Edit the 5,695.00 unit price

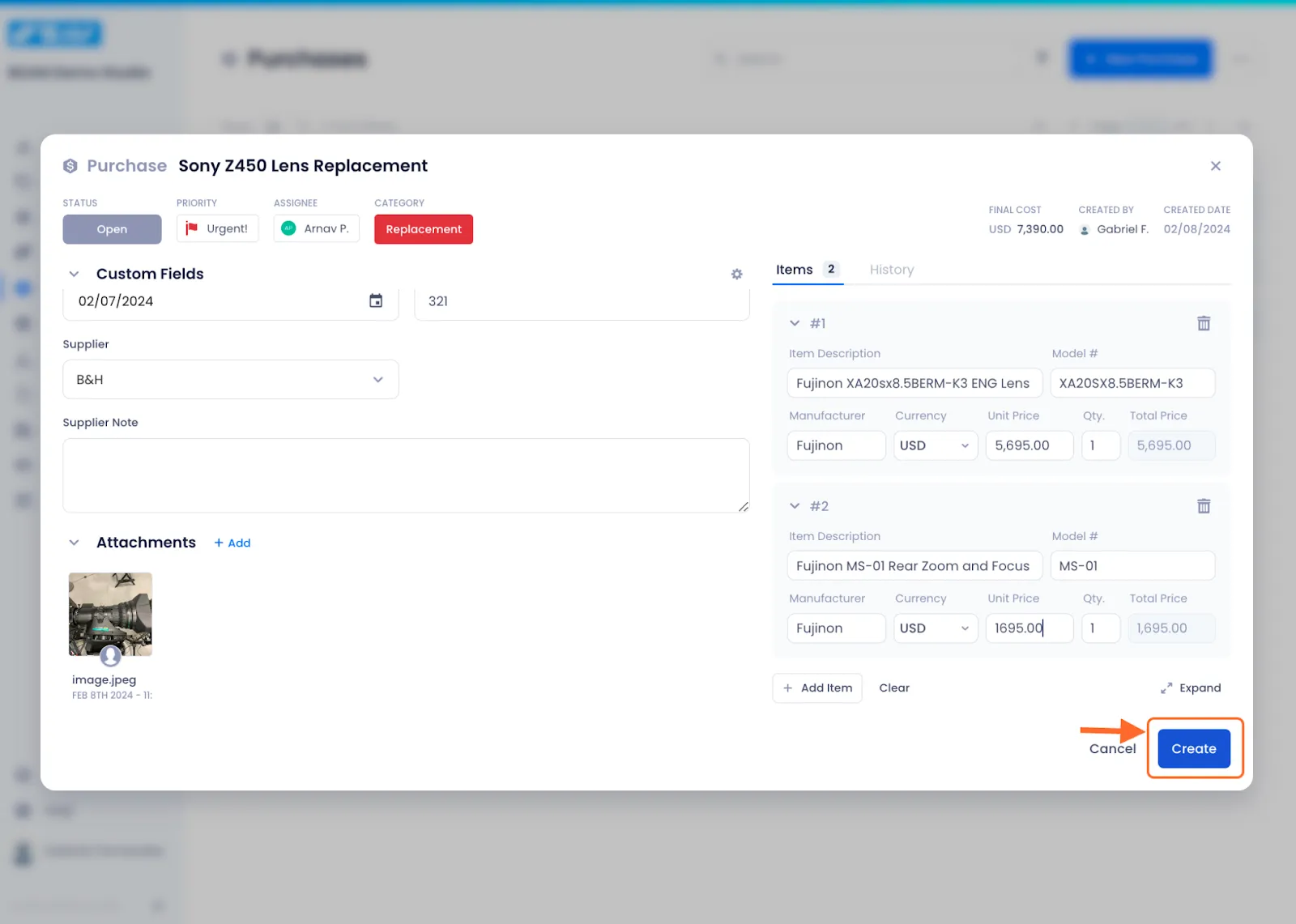[1030, 445]
